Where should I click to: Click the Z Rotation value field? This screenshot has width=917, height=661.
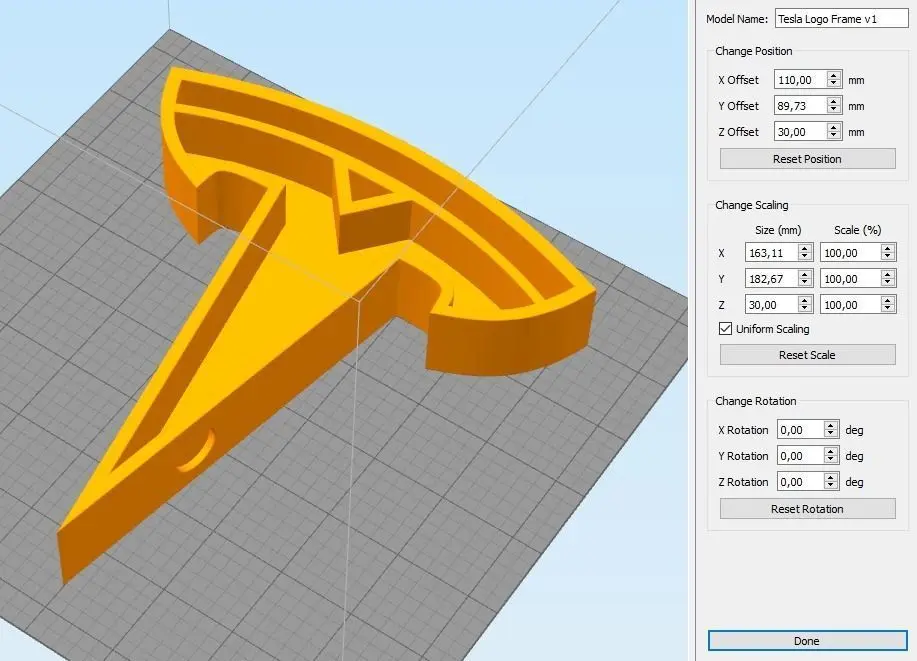800,481
